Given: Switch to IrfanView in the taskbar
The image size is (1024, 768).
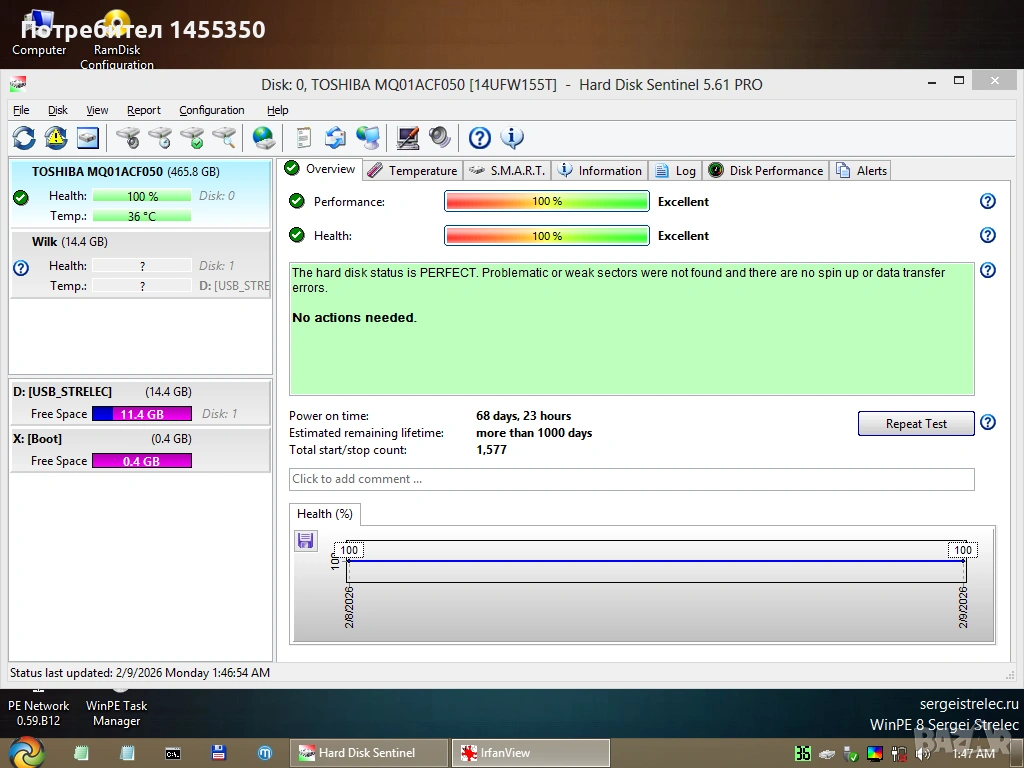Looking at the screenshot, I should [x=530, y=753].
